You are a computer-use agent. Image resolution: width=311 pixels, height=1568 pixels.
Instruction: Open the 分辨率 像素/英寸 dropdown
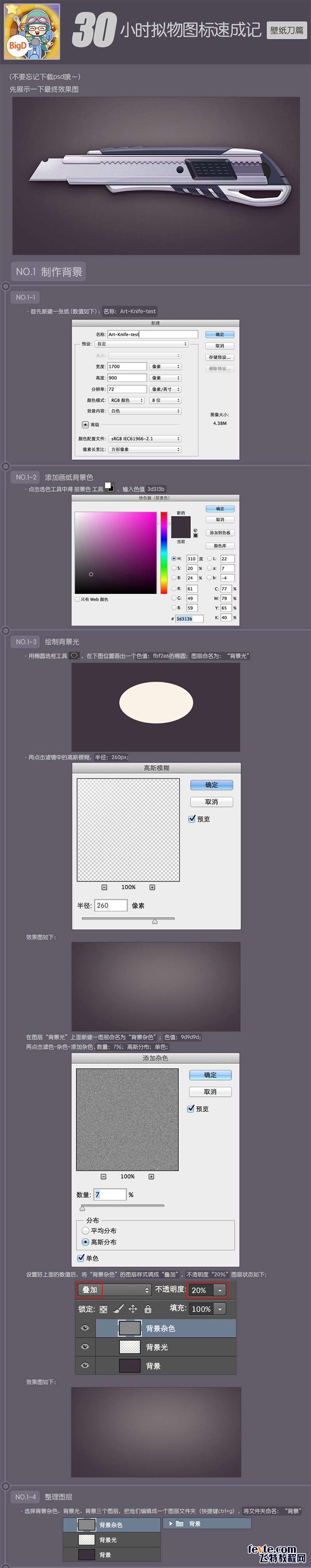pyautogui.click(x=166, y=389)
